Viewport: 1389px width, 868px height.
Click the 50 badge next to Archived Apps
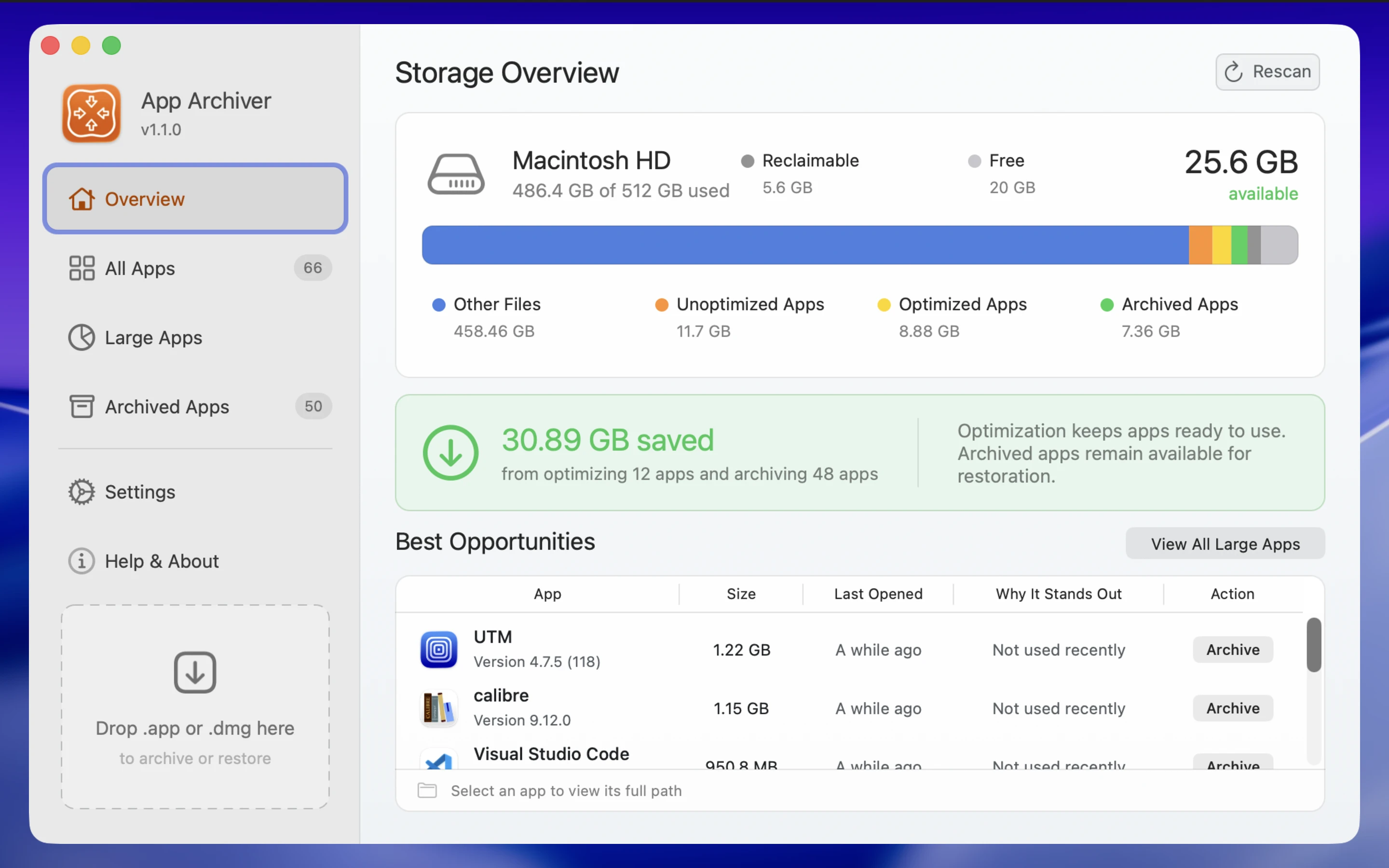[x=313, y=407]
